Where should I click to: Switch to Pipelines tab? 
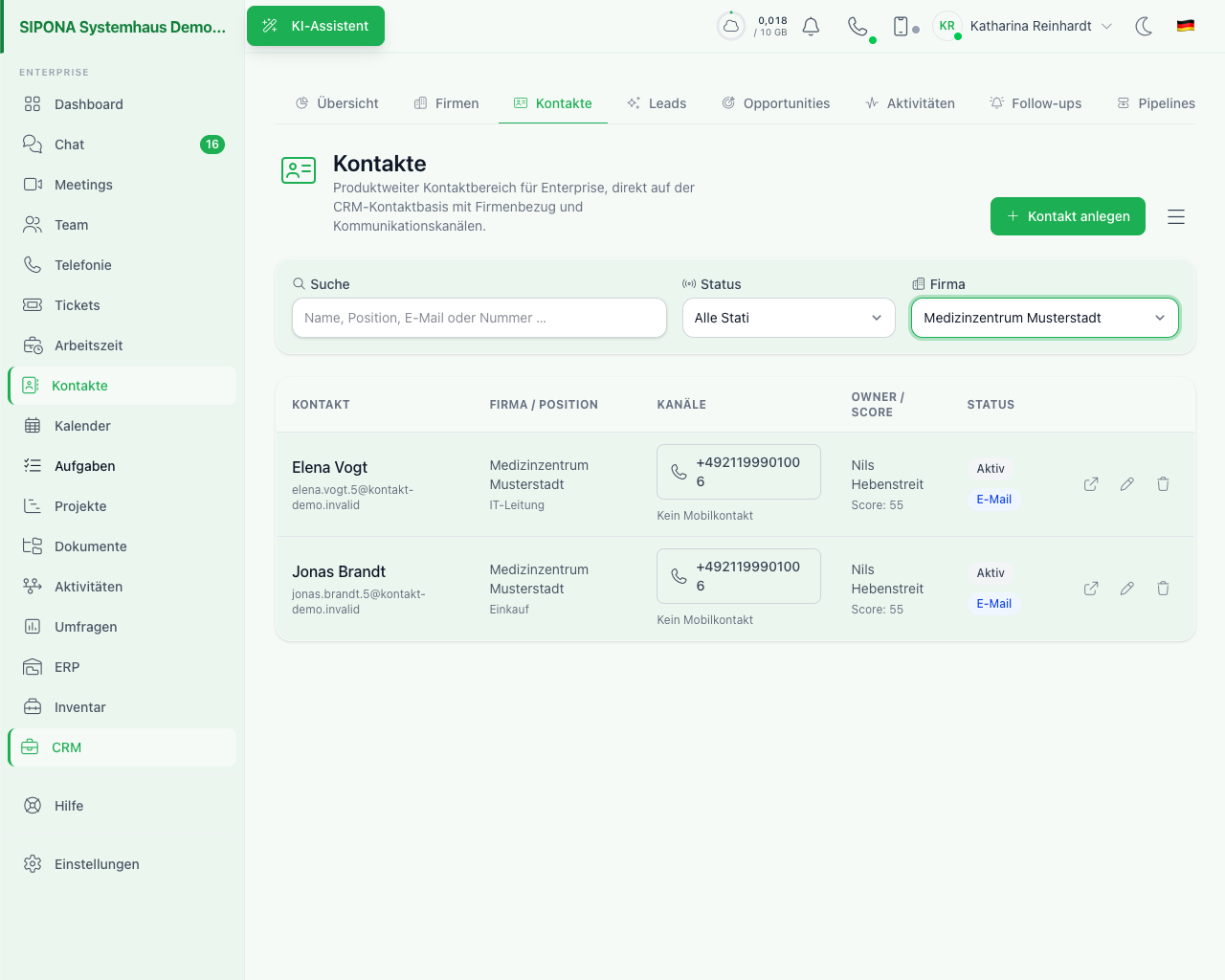(1156, 103)
